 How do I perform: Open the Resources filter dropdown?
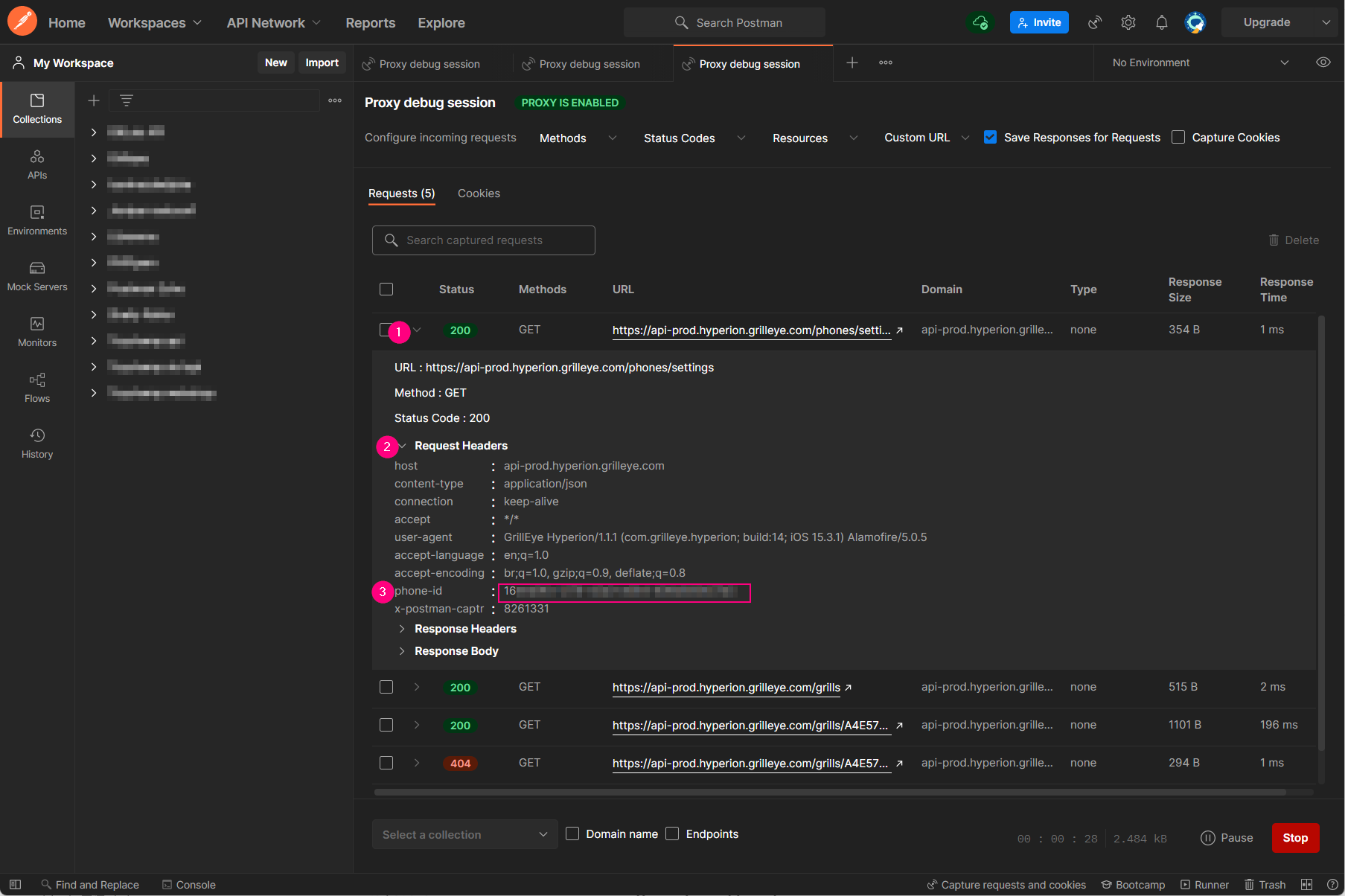coord(815,138)
